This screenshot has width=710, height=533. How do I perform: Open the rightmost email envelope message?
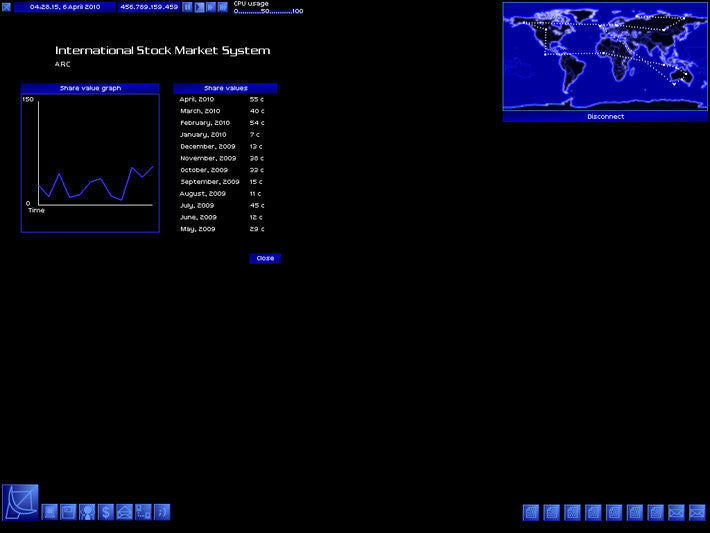697,512
